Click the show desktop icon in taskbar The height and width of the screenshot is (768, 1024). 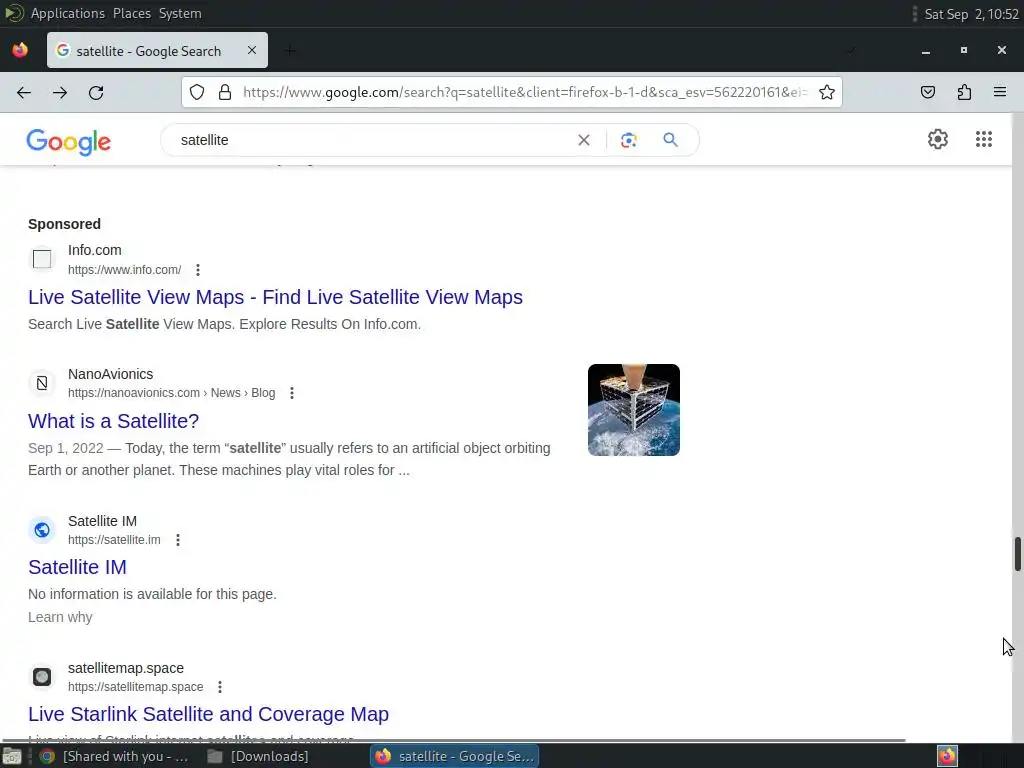click(12, 756)
